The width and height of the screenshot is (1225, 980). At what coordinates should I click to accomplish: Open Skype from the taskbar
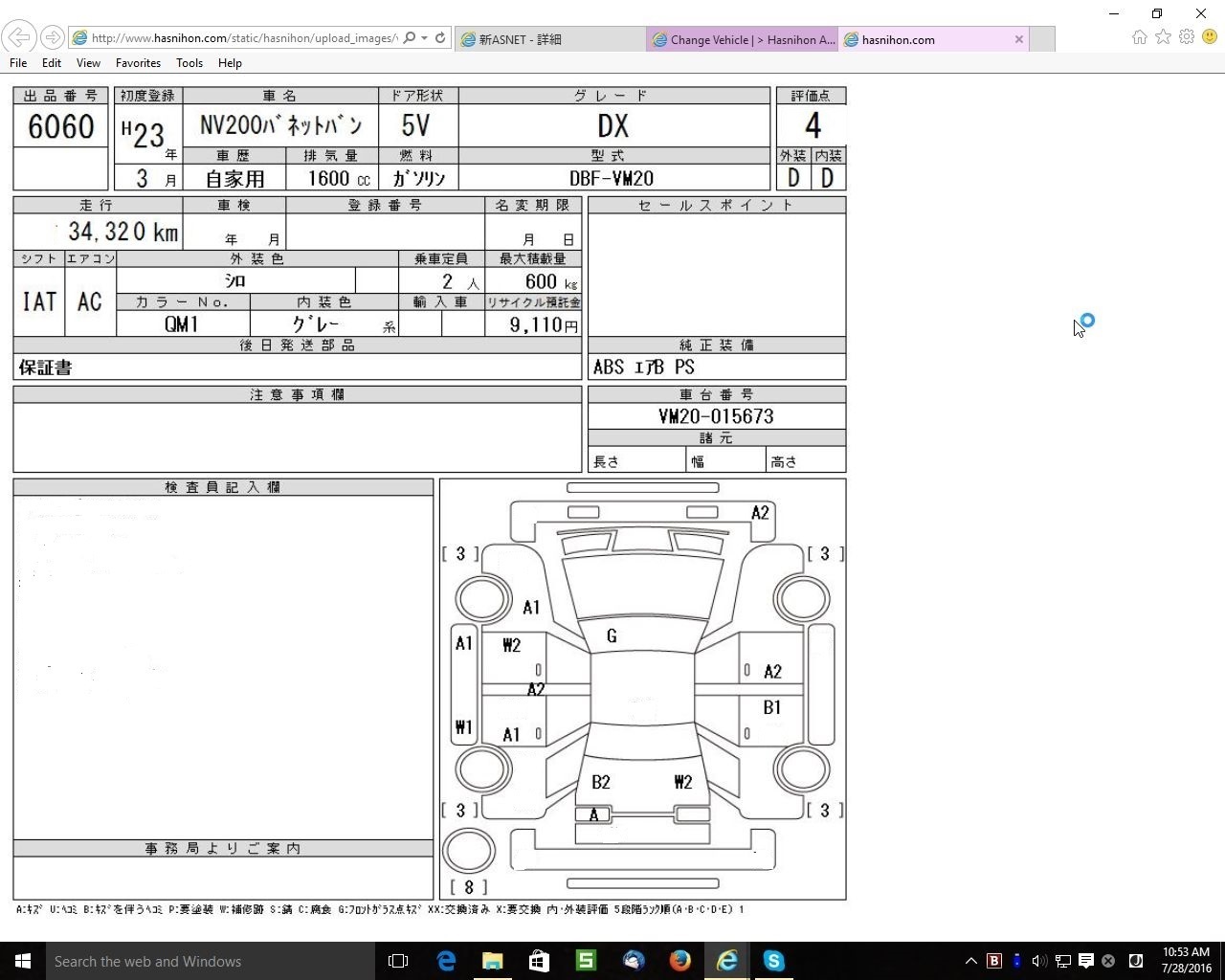pos(773,961)
